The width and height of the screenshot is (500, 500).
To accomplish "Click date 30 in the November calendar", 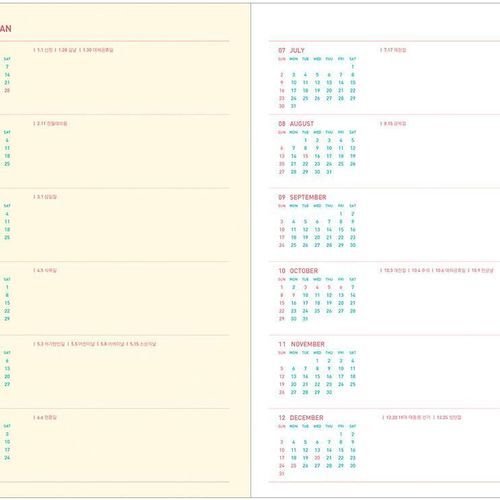I will tap(329, 392).
